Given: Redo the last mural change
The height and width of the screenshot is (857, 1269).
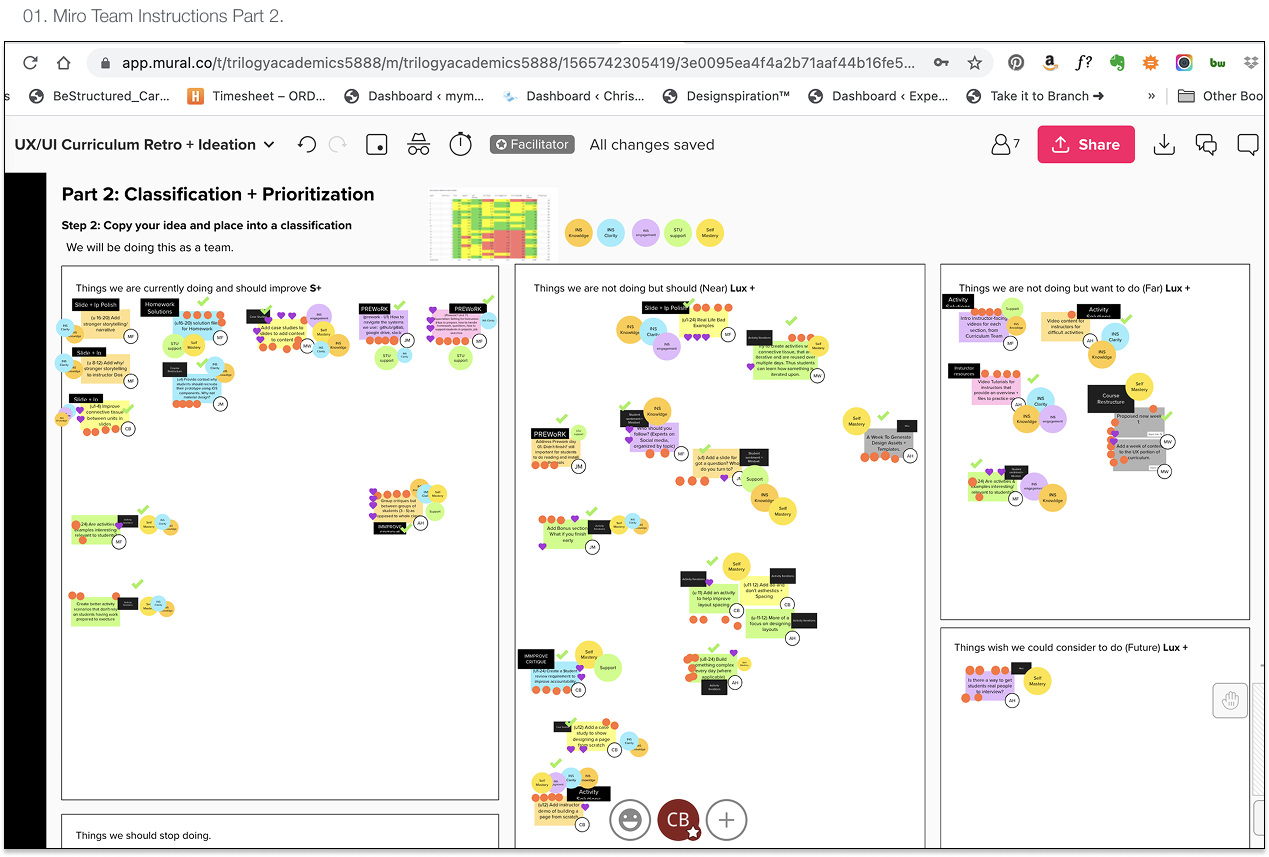Looking at the screenshot, I should (x=338, y=144).
